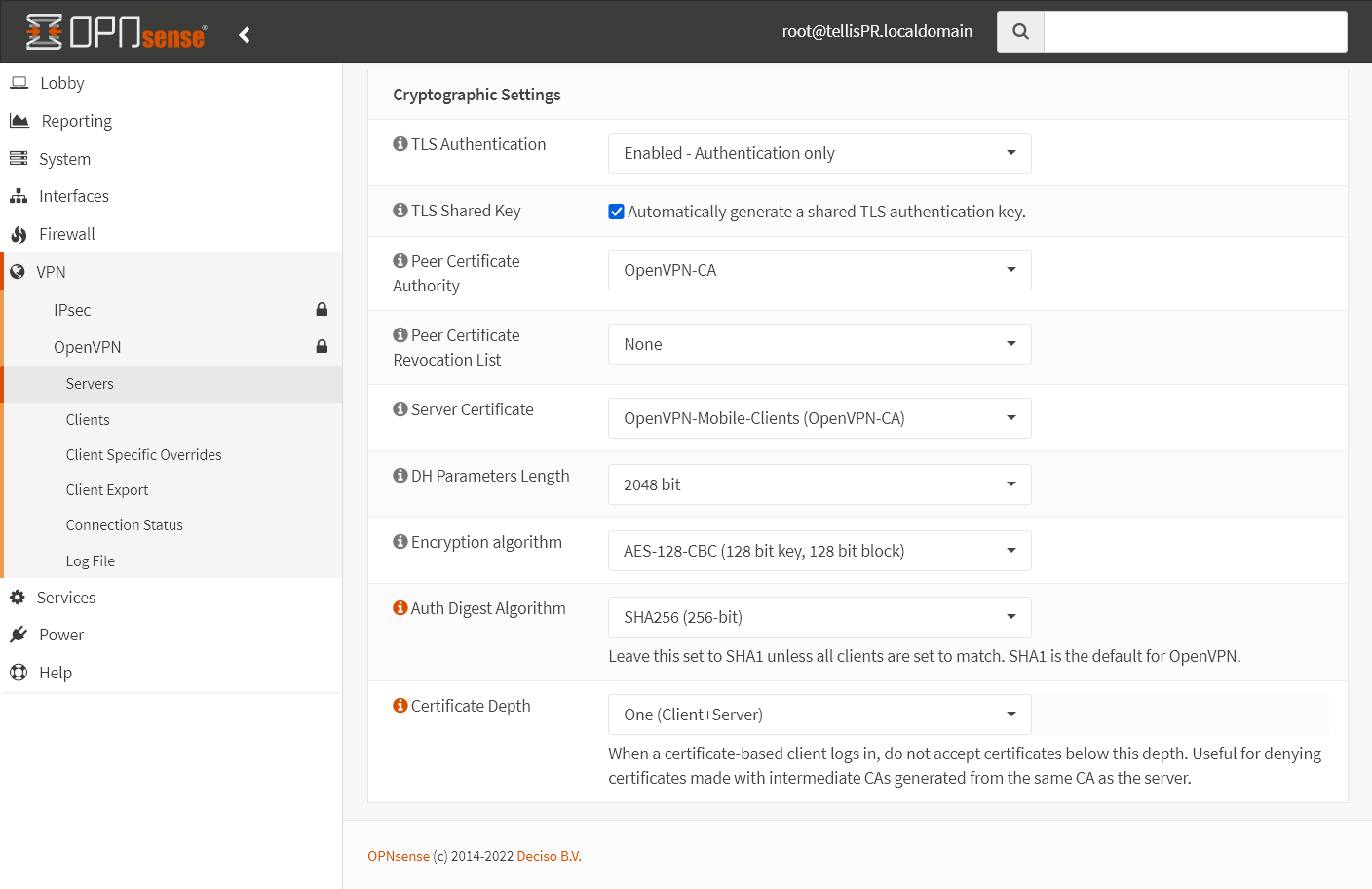Image resolution: width=1372 pixels, height=889 pixels.
Task: Click inside the search input field
Action: tap(1194, 30)
